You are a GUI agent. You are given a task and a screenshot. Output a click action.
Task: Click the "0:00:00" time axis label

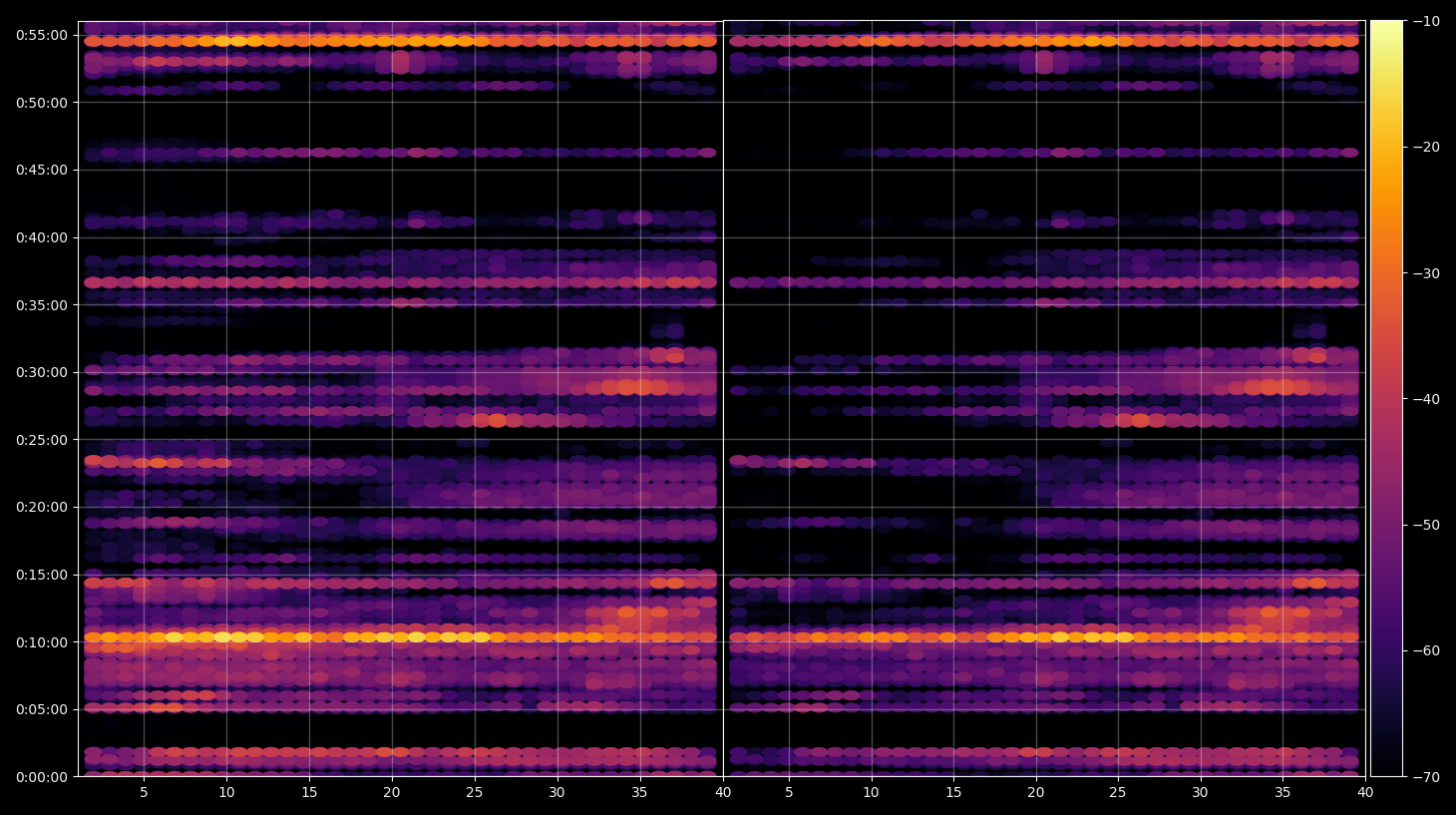(42, 777)
